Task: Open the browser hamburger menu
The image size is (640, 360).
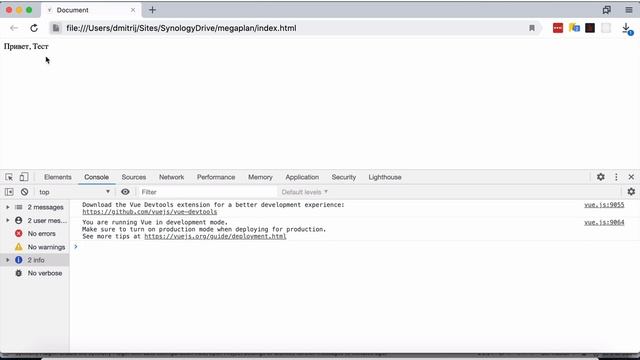Action: pos(629,10)
